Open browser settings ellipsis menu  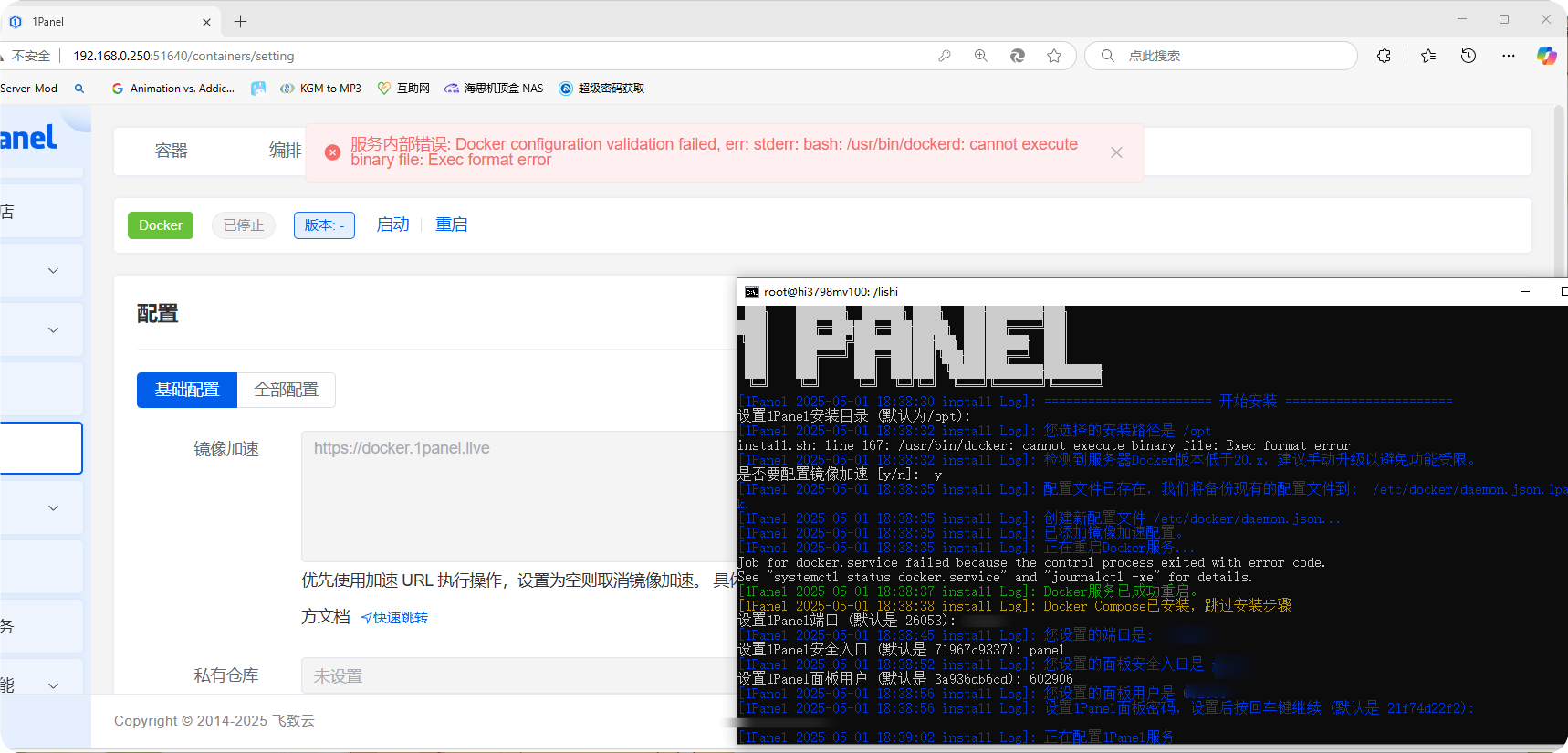click(x=1509, y=56)
